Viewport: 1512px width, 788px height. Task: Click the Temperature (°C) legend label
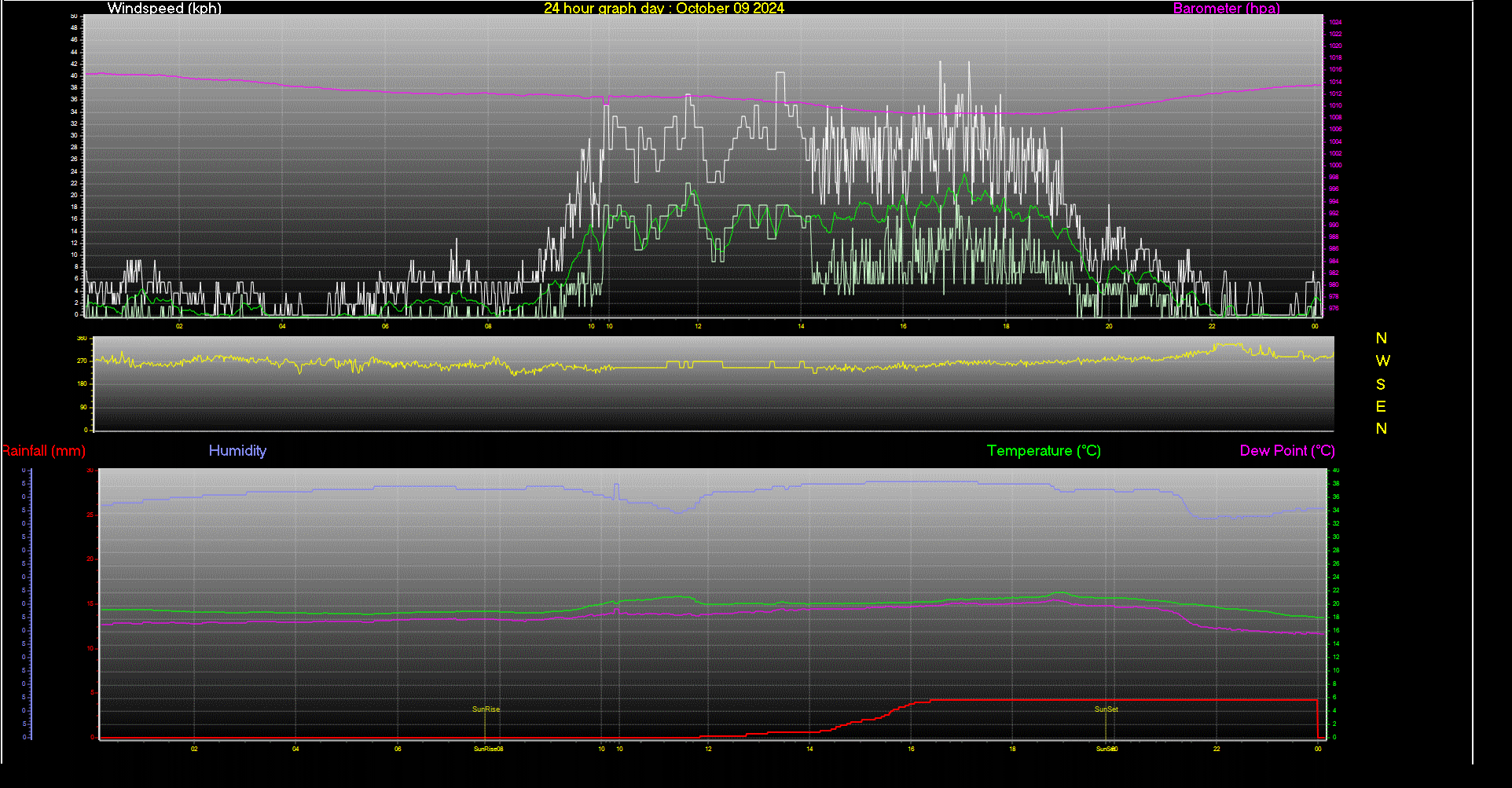click(1044, 450)
